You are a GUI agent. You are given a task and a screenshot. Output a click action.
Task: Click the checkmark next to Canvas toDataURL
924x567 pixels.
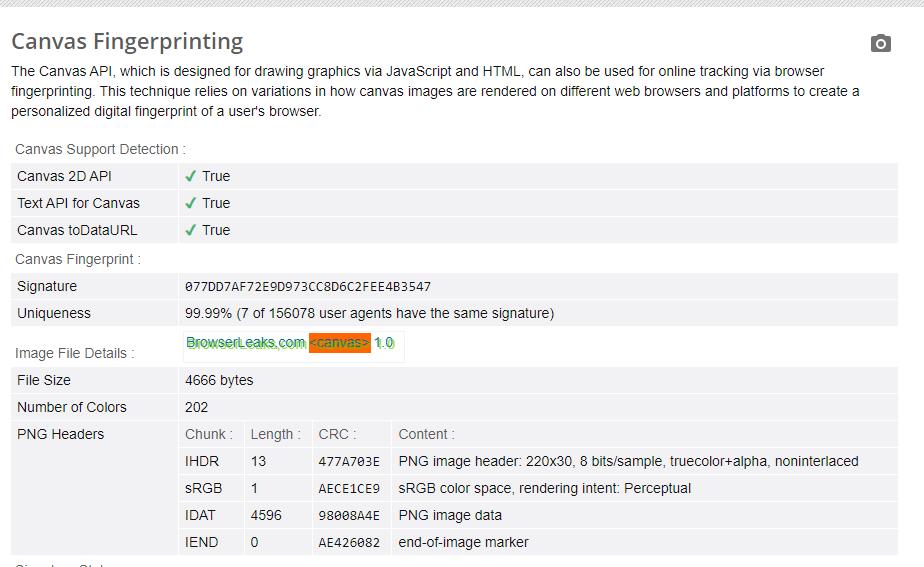coord(191,230)
